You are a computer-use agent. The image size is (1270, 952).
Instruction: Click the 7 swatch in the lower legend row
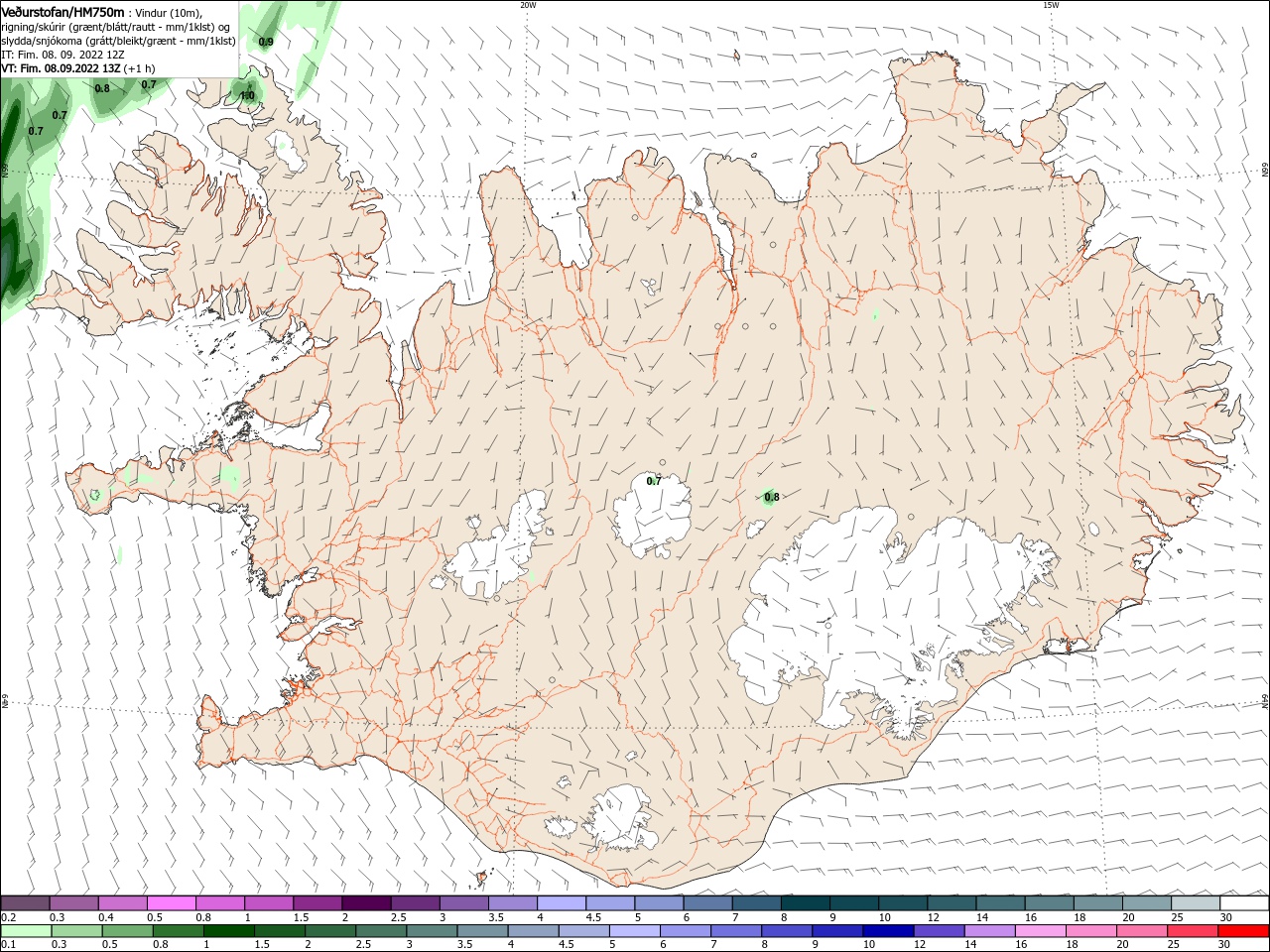[735, 931]
